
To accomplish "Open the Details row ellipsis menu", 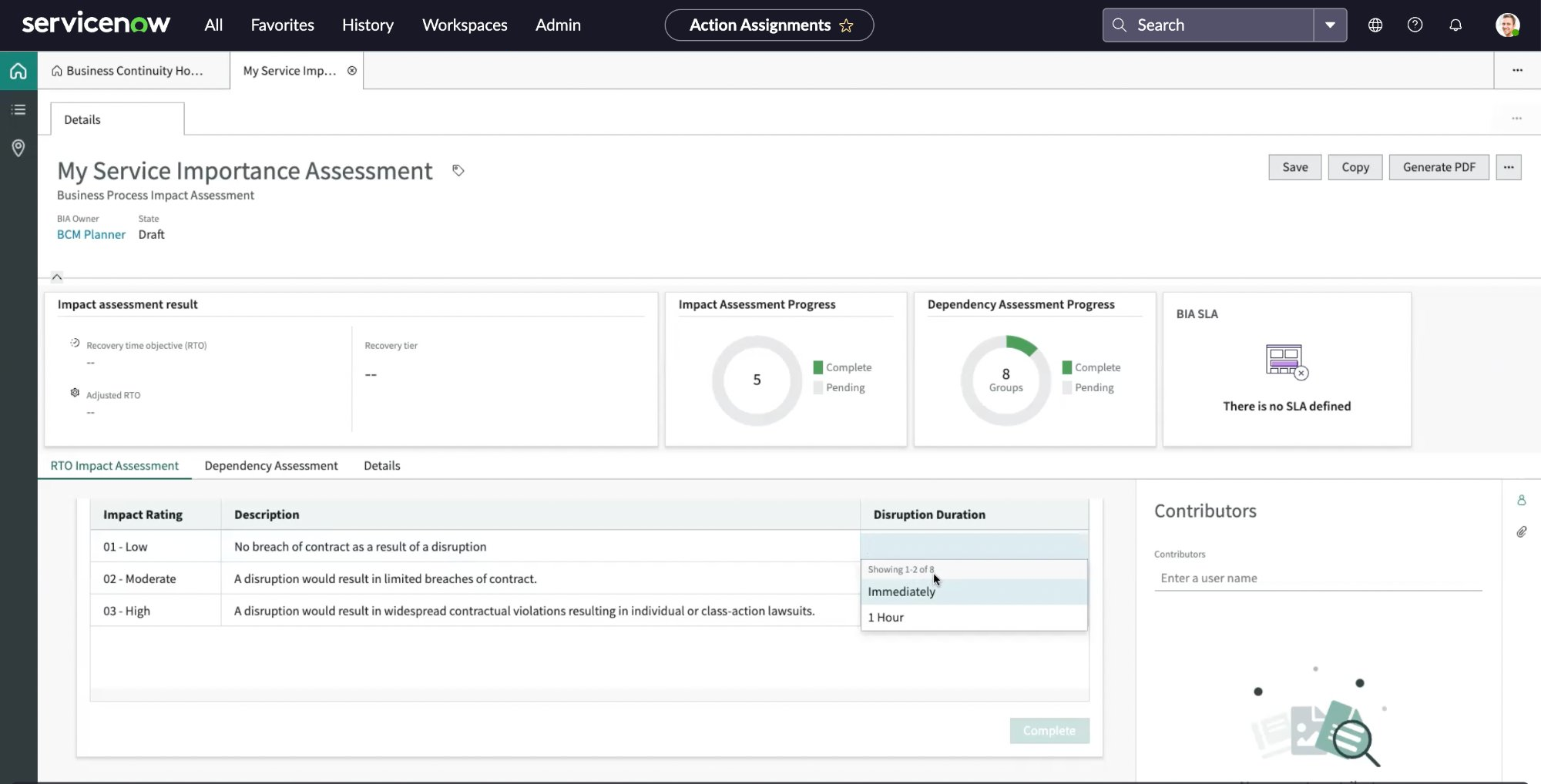I will point(1516,119).
